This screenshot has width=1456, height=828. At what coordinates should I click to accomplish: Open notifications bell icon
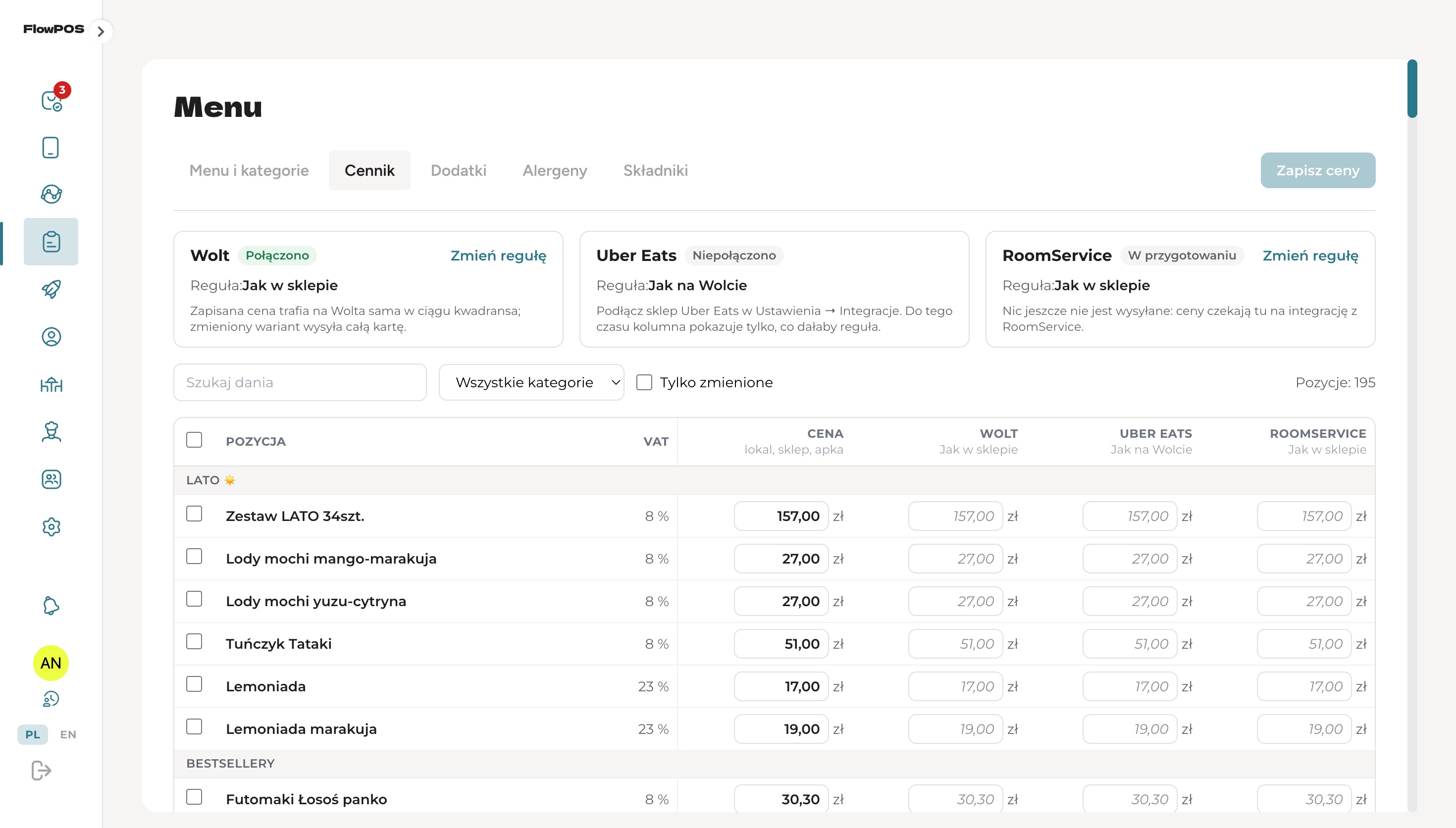coord(51,606)
